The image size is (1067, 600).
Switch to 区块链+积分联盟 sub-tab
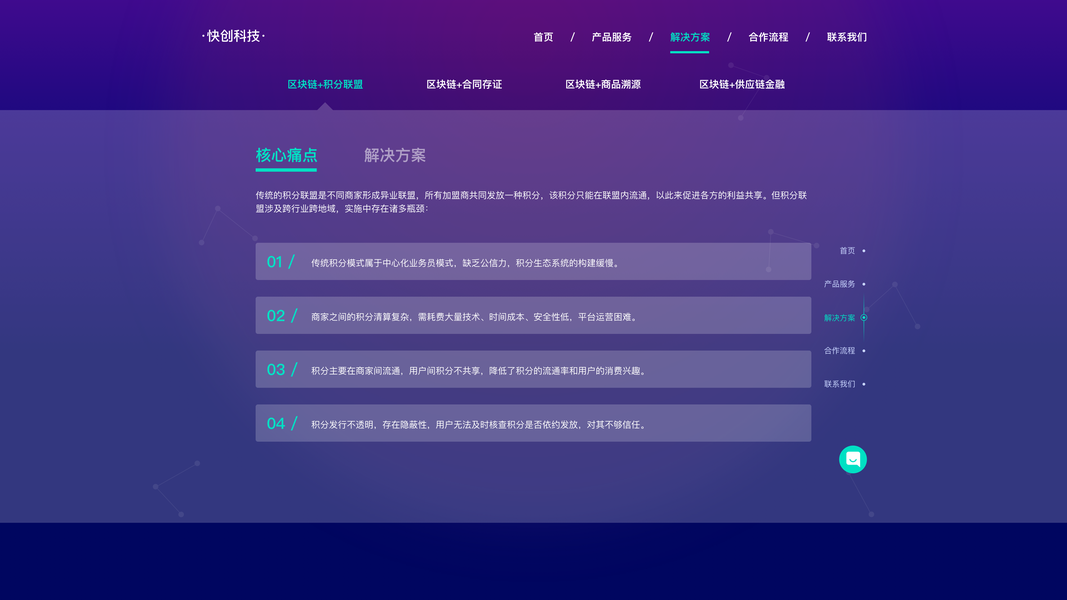[325, 84]
